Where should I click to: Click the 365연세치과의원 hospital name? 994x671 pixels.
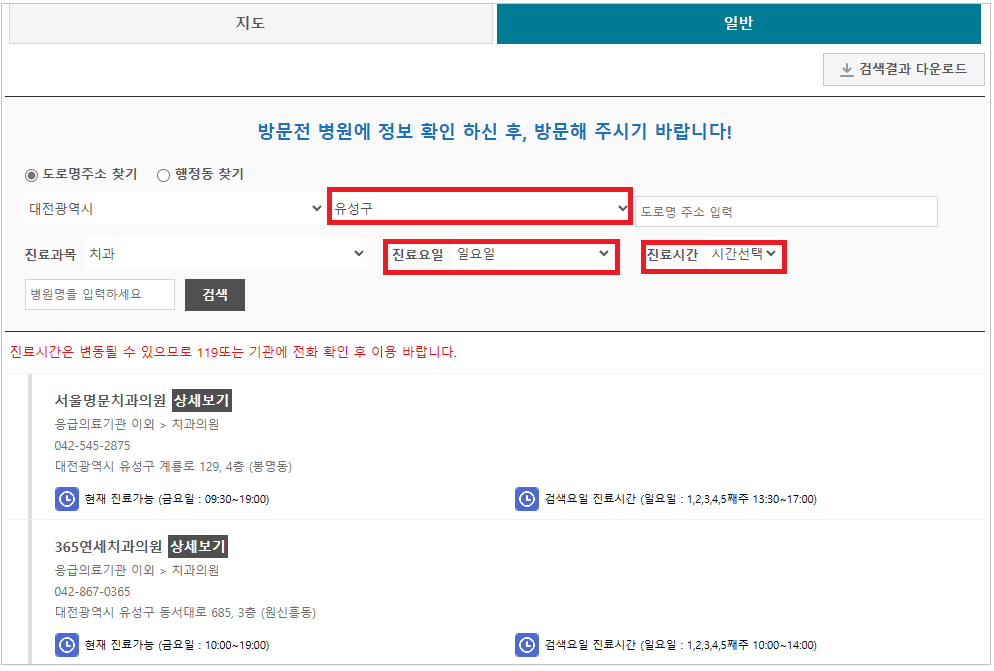click(108, 547)
